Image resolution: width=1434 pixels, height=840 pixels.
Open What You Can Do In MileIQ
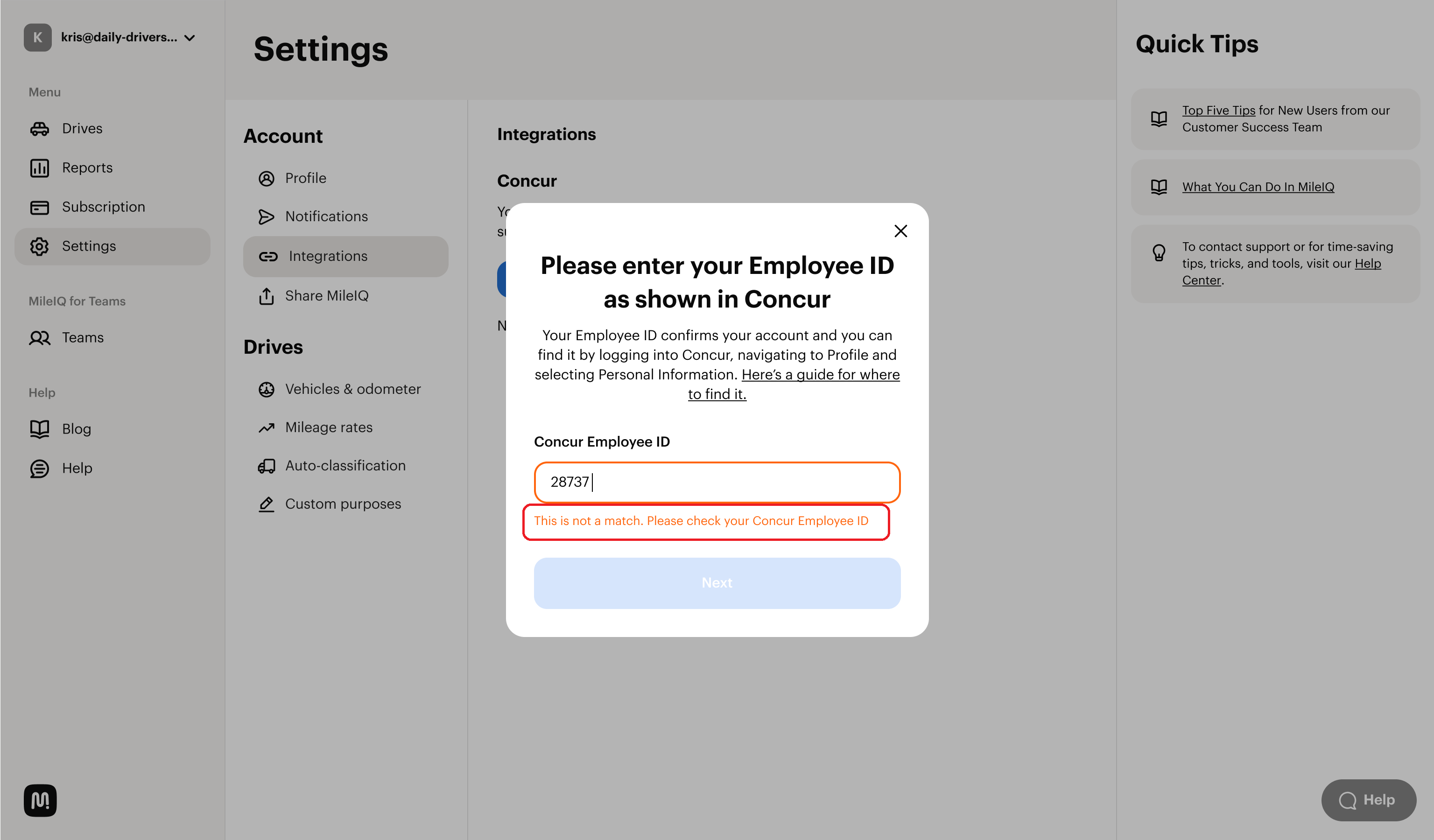click(x=1258, y=187)
